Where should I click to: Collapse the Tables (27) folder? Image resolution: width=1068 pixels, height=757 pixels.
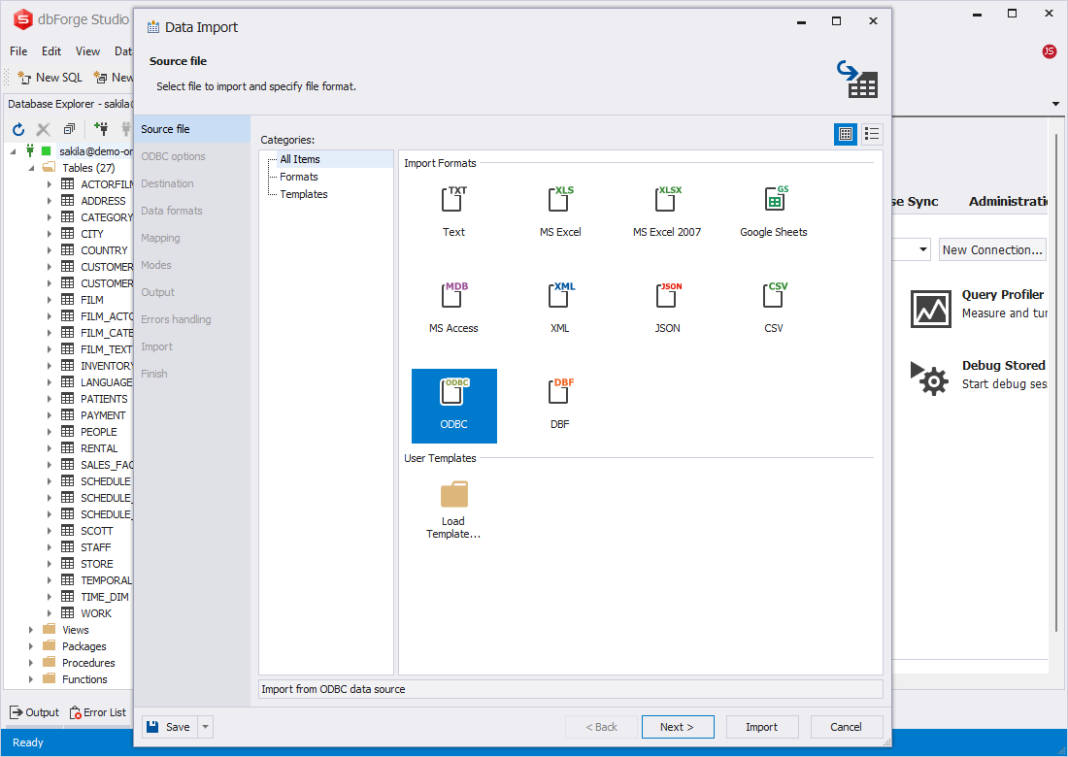click(30, 167)
